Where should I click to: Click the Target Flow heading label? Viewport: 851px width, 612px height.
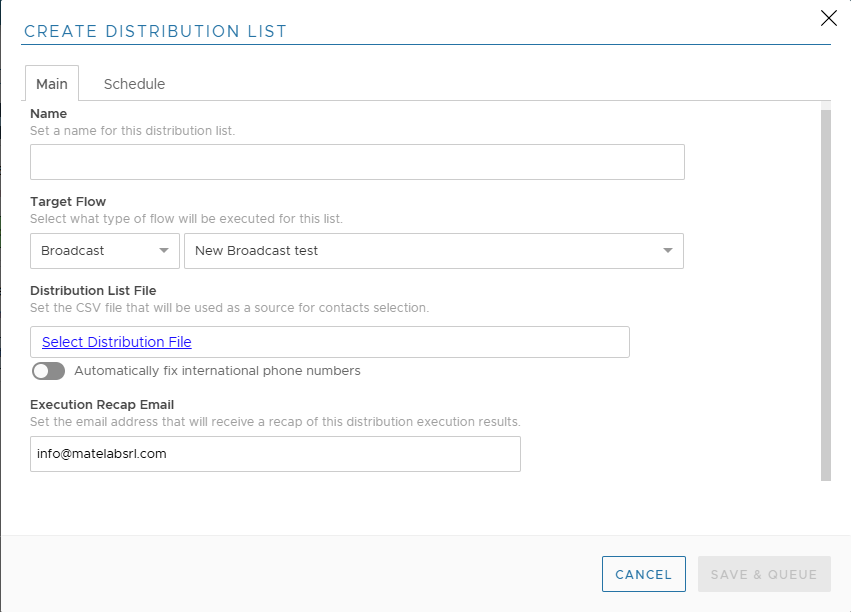[x=68, y=202]
